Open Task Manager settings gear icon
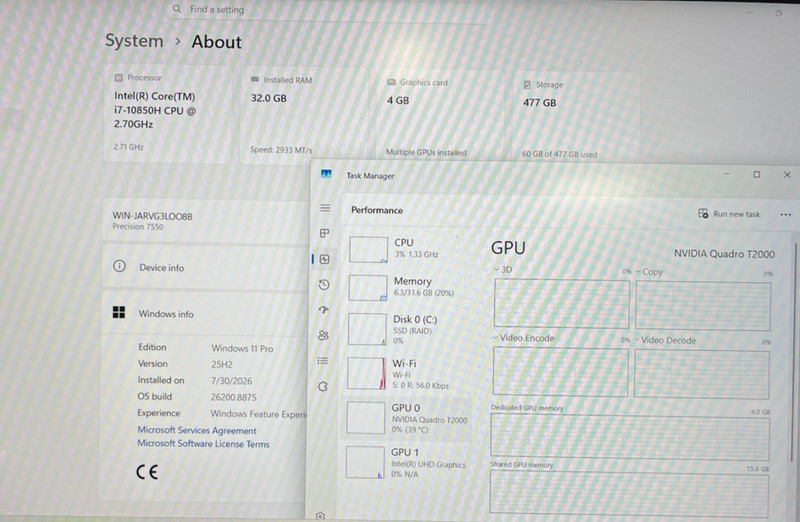The width and height of the screenshot is (800, 522). (x=320, y=516)
